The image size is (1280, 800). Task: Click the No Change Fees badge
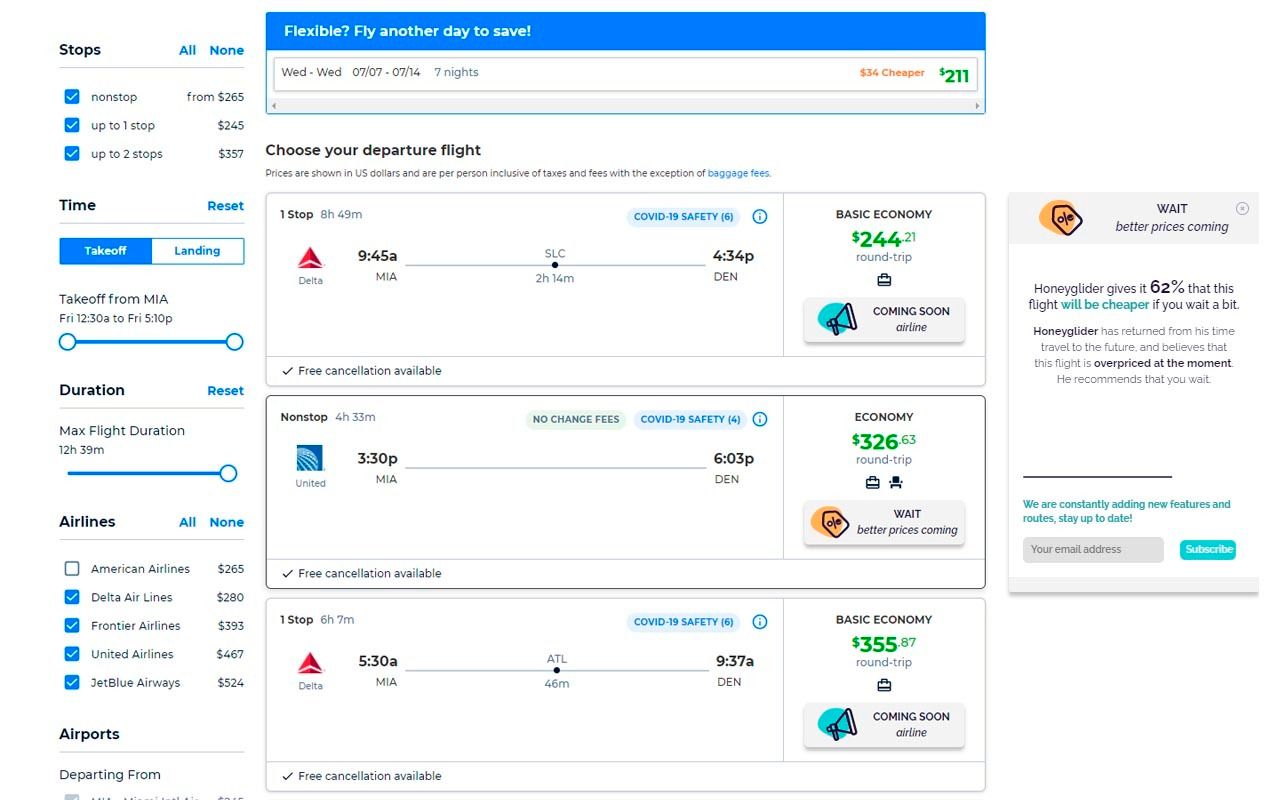point(576,419)
